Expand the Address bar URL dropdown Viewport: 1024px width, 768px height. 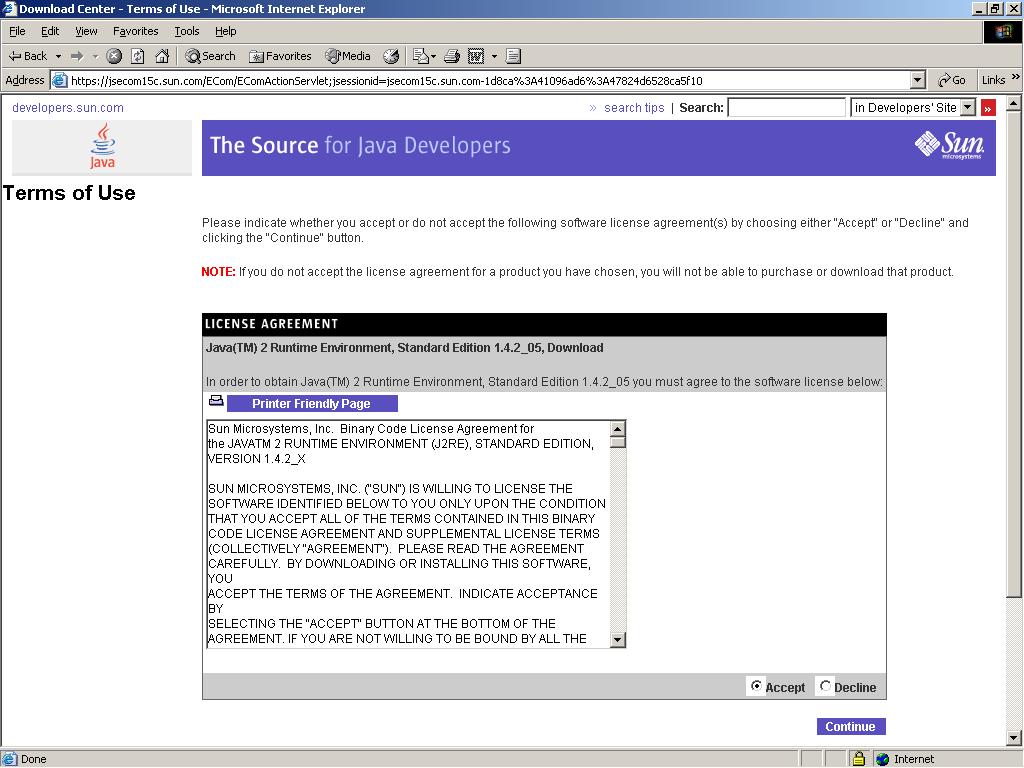[918, 80]
